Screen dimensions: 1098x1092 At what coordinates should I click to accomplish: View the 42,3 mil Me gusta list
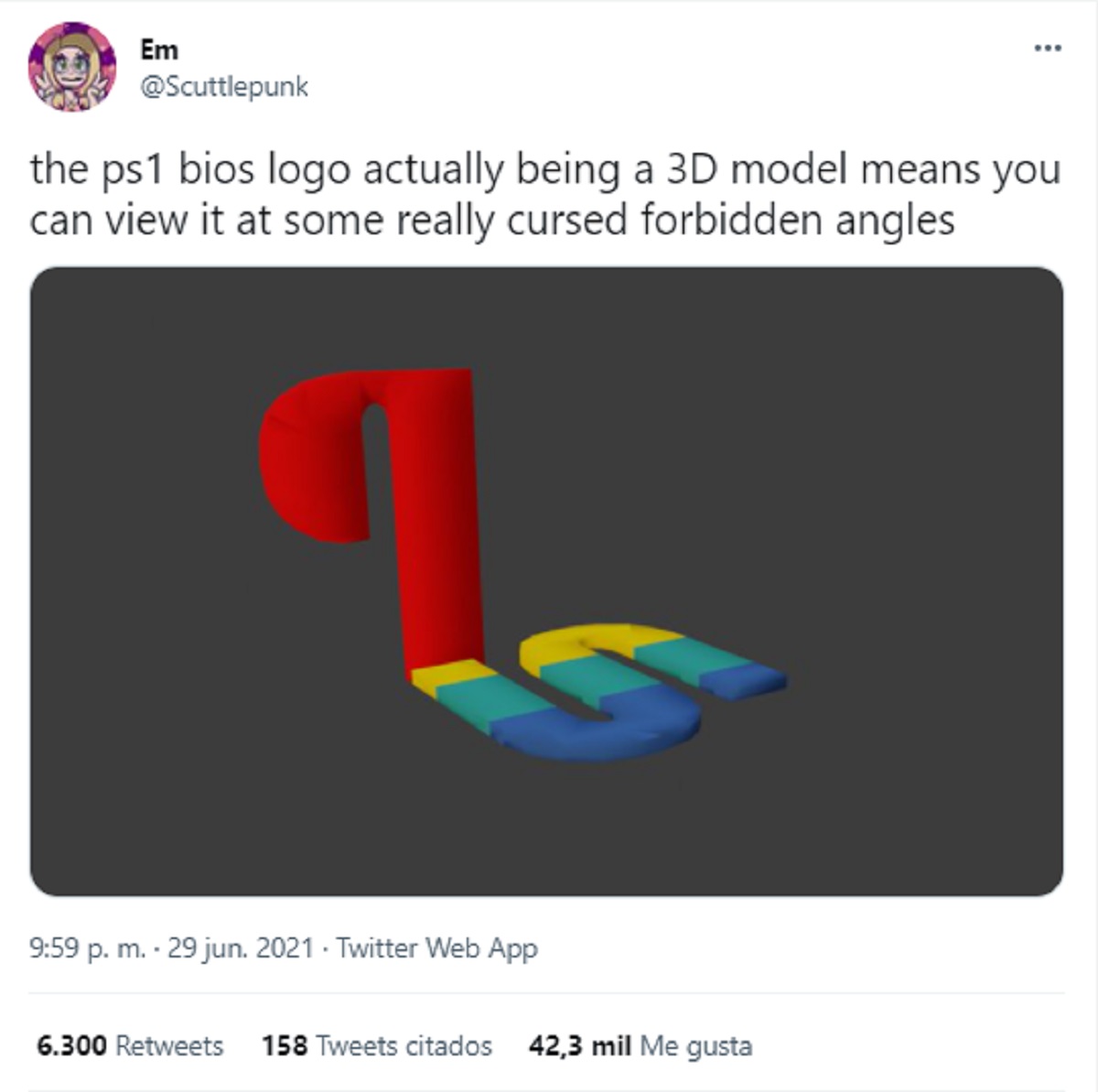tap(640, 1045)
